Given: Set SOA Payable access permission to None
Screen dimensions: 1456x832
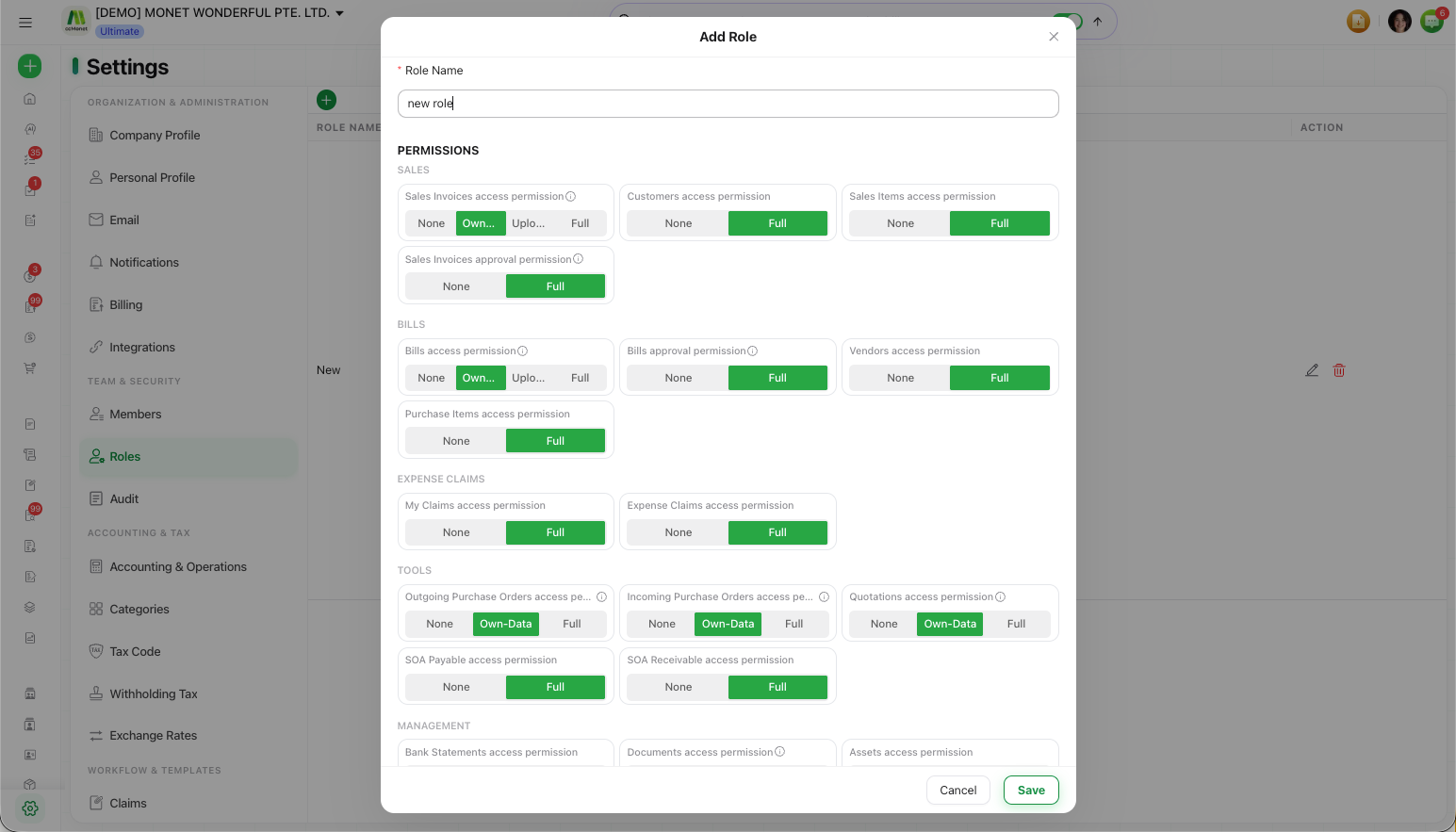Looking at the screenshot, I should 456,687.
